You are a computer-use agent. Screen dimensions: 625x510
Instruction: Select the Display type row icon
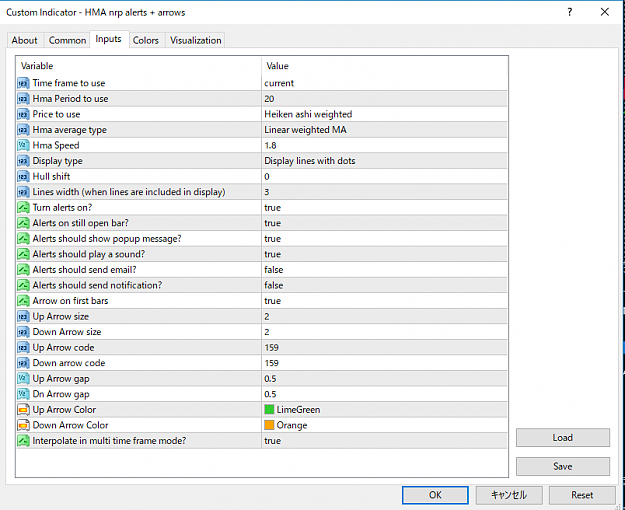coord(23,161)
